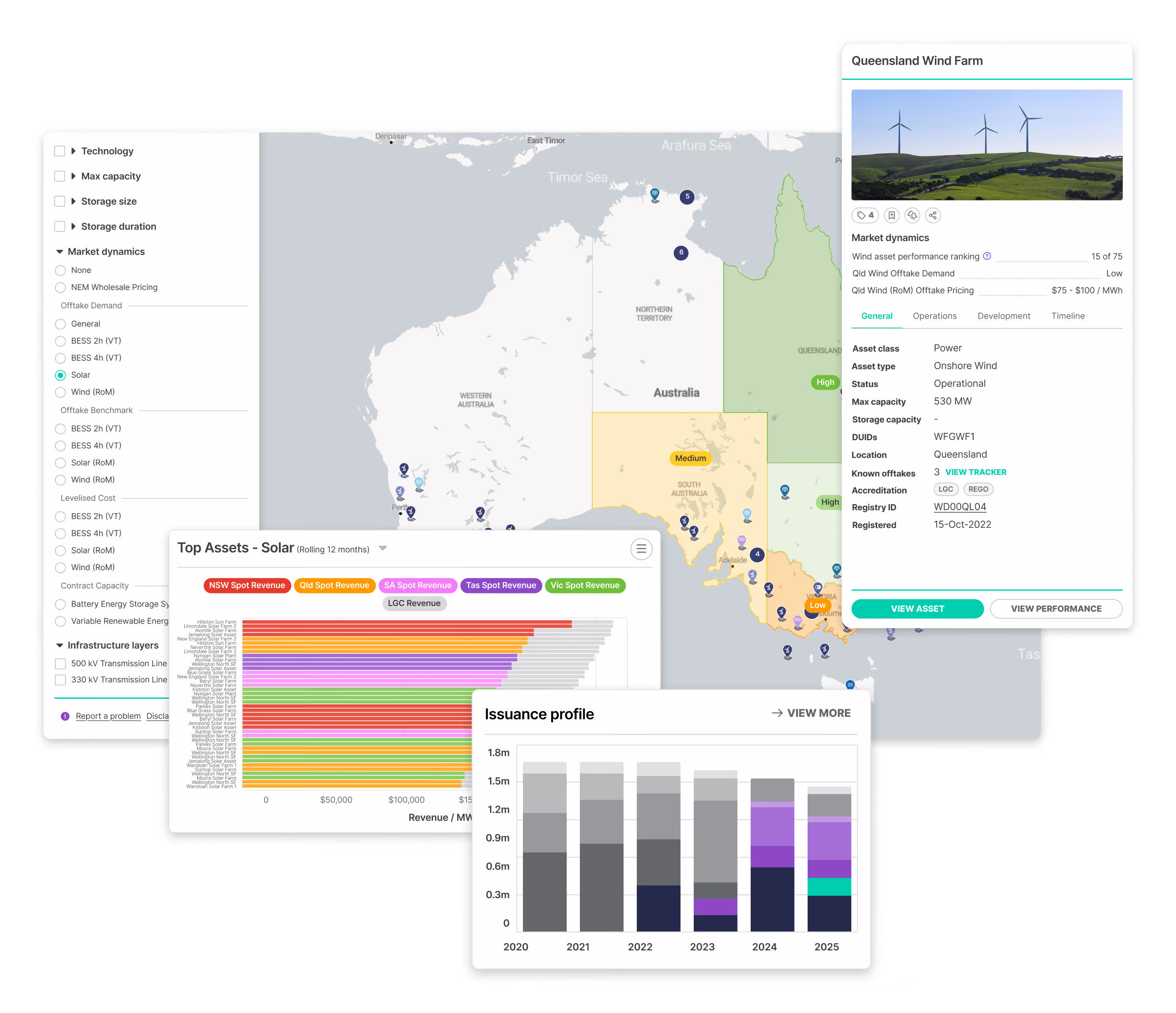Image resolution: width=1176 pixels, height=1013 pixels.
Task: Open the Top Assets - Solar dropdown arrow
Action: coord(383,548)
